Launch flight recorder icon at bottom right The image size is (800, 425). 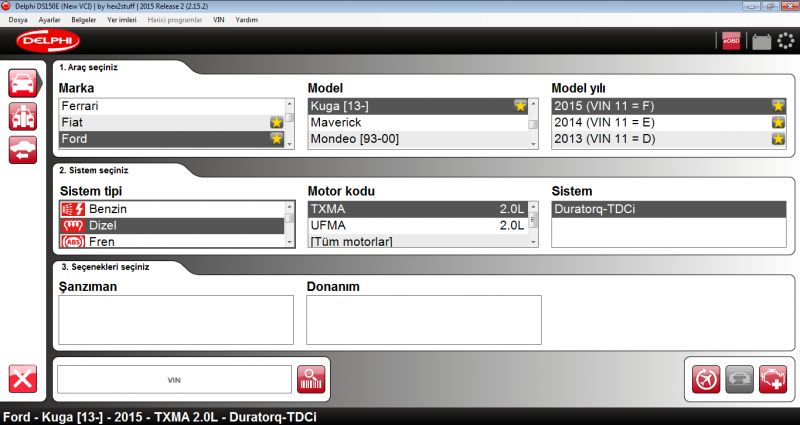(x=706, y=380)
